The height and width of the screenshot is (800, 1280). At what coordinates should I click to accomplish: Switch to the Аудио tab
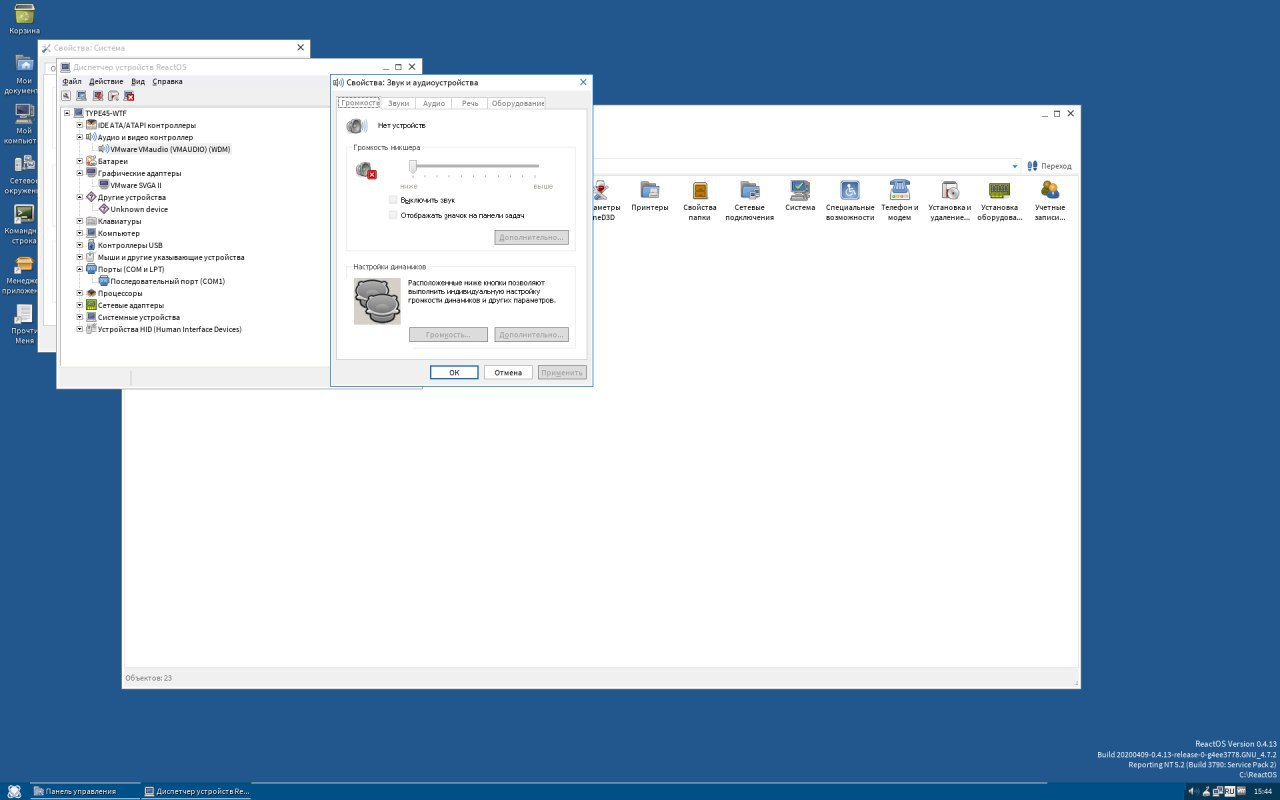click(x=434, y=103)
